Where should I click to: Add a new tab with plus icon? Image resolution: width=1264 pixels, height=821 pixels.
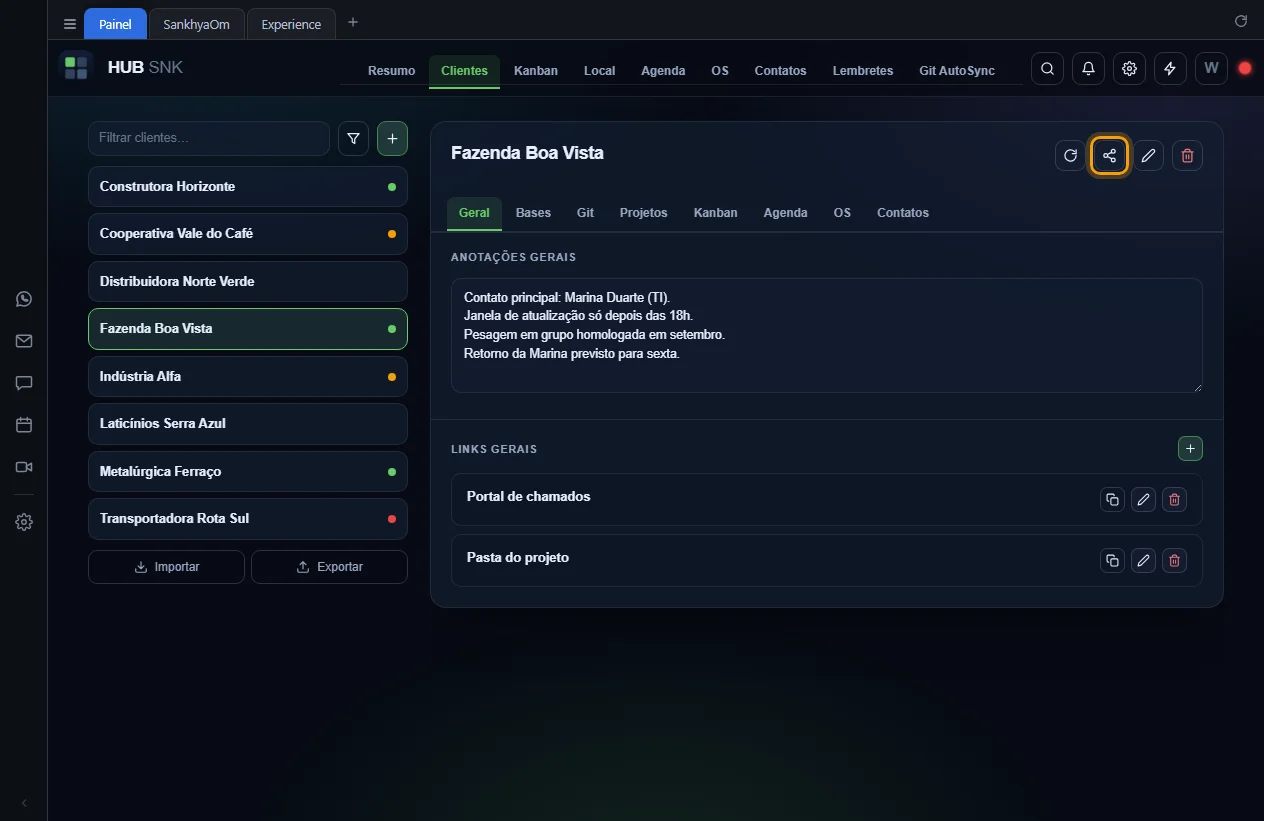(353, 23)
